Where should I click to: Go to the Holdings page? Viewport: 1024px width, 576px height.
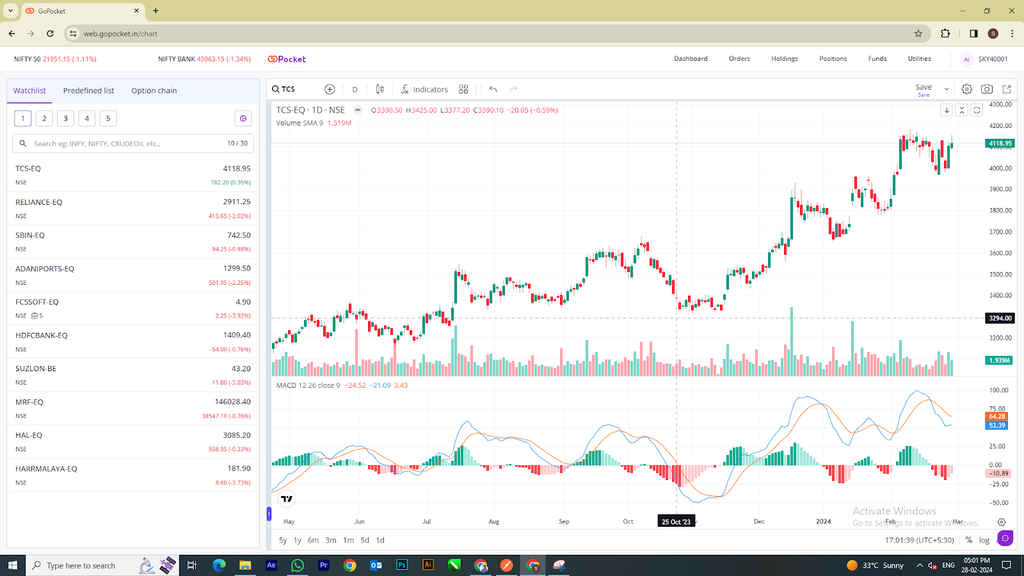[784, 59]
